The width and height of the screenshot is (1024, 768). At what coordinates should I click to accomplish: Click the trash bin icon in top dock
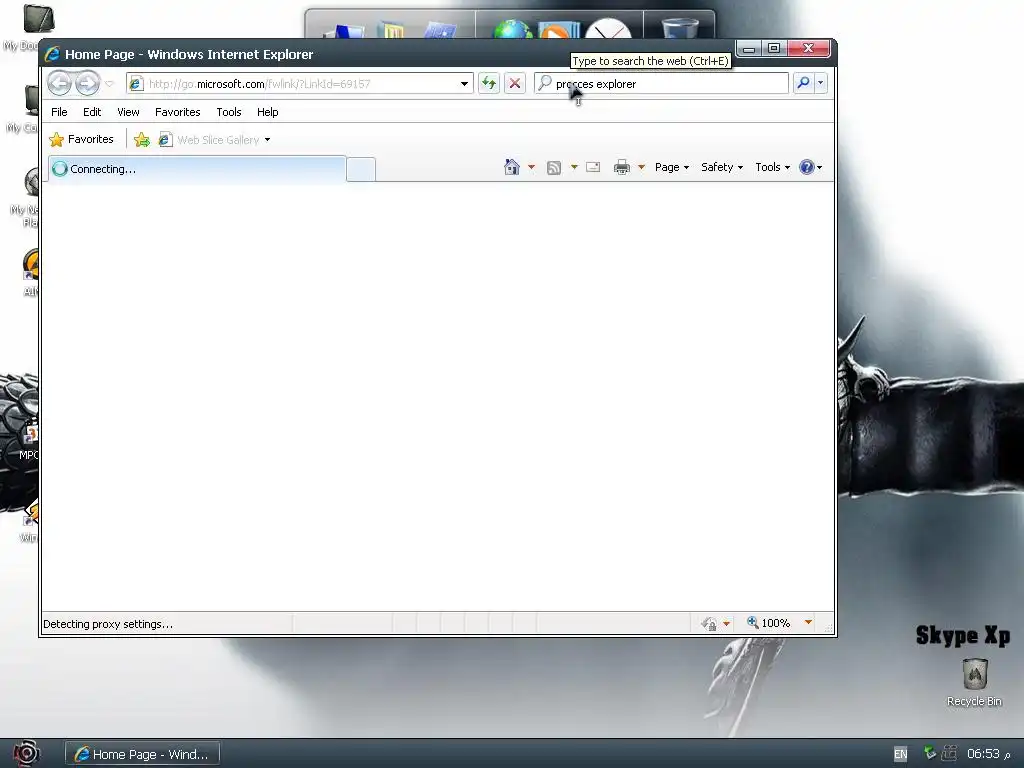click(680, 28)
